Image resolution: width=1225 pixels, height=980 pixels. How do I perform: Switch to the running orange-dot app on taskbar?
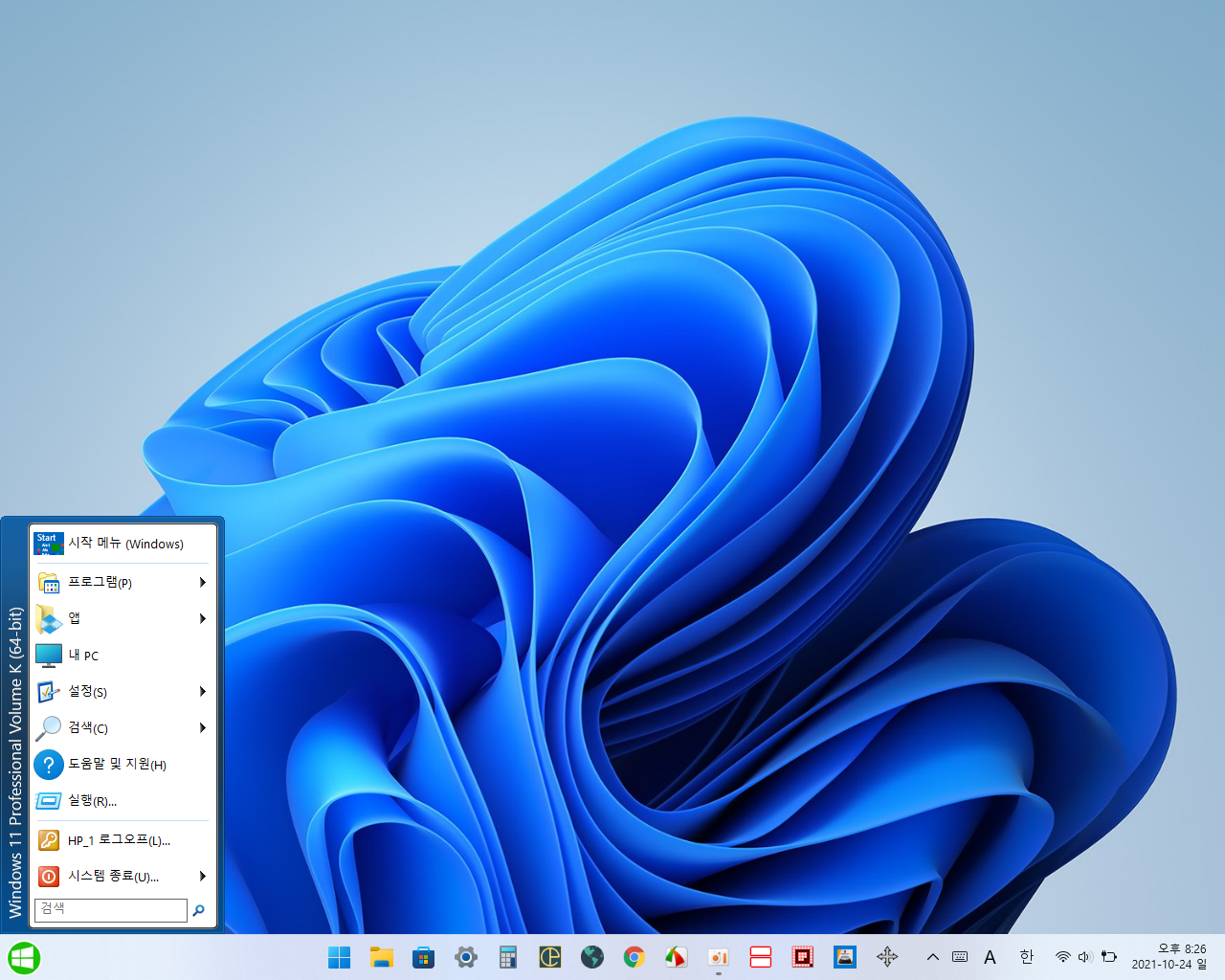pyautogui.click(x=719, y=957)
